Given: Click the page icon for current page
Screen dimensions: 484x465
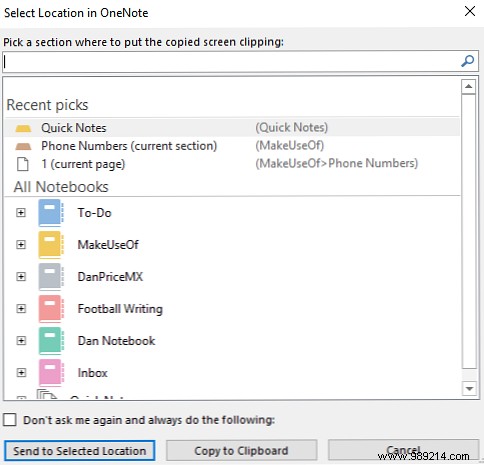Looking at the screenshot, I should (x=23, y=164).
